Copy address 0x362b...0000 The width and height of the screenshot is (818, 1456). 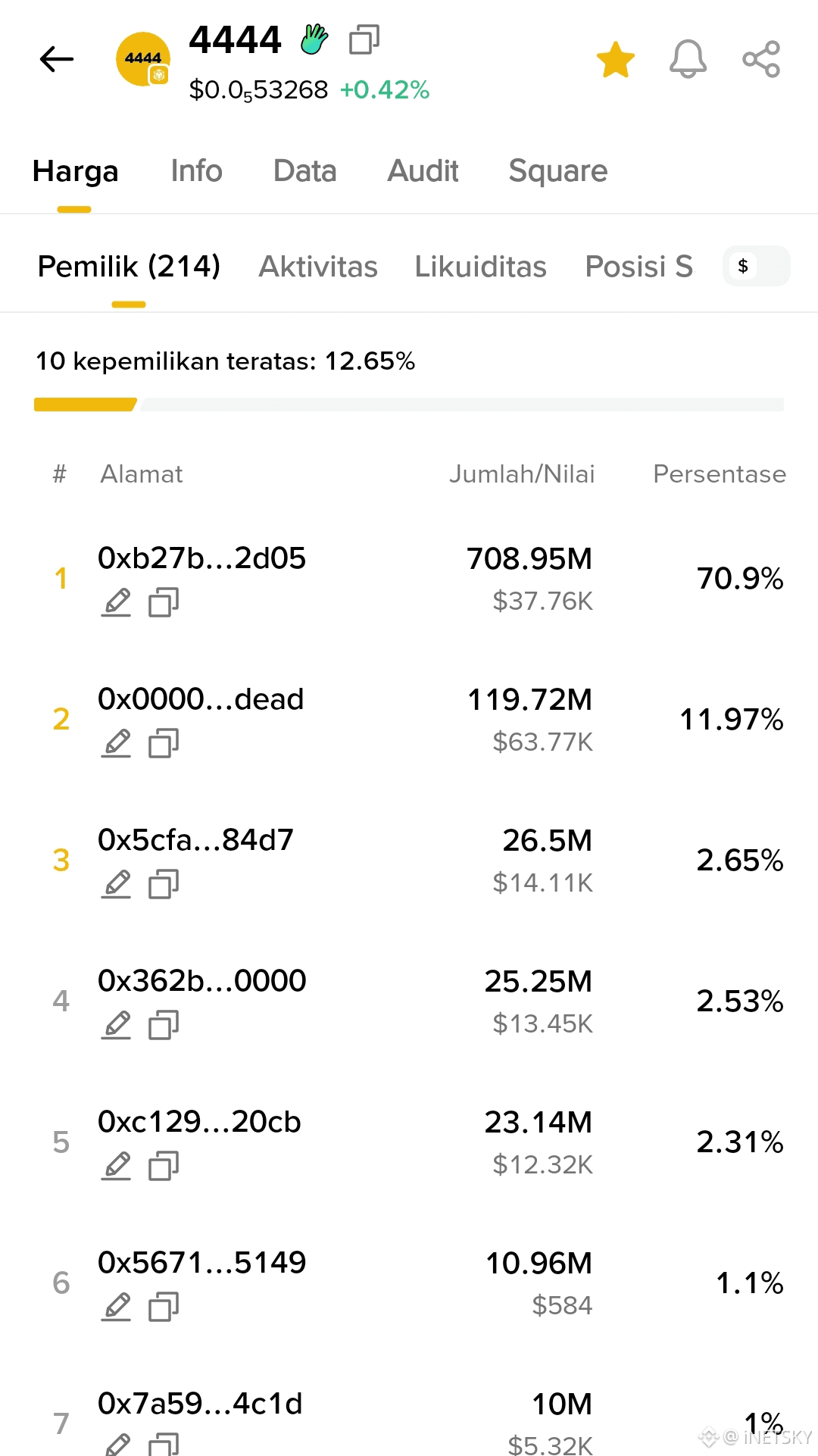click(164, 1025)
